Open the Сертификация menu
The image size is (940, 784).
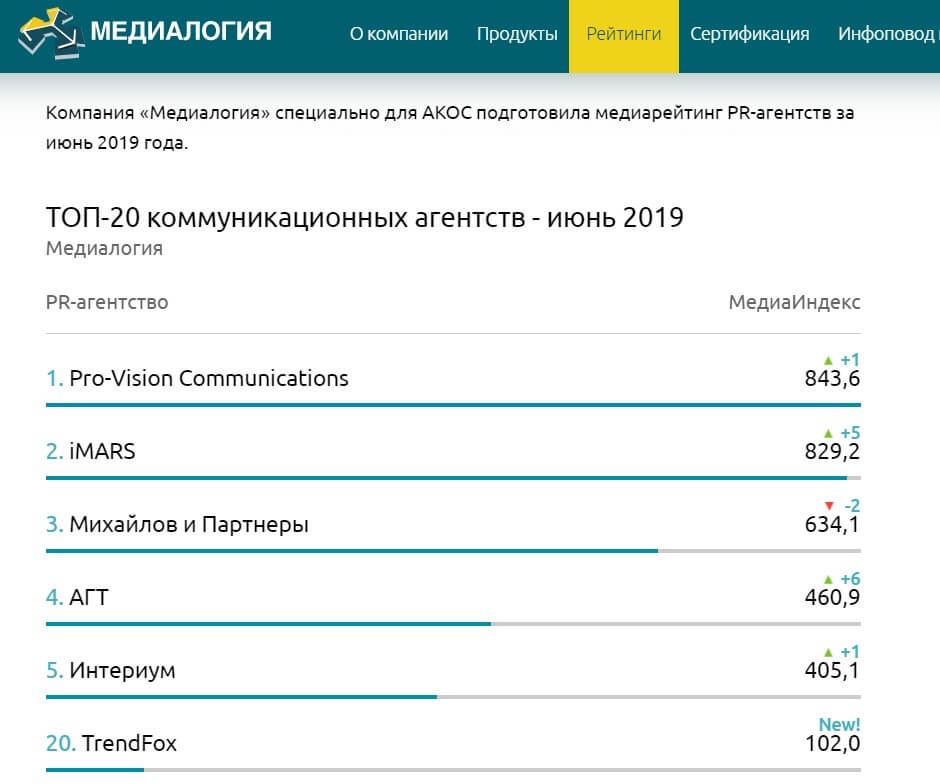749,34
